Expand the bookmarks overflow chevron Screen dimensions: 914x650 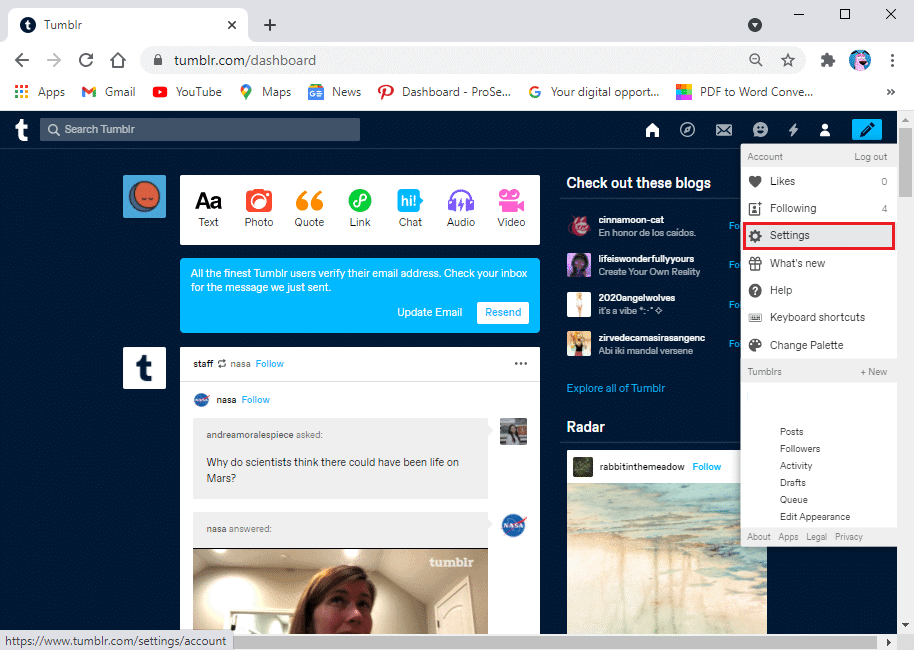(890, 91)
